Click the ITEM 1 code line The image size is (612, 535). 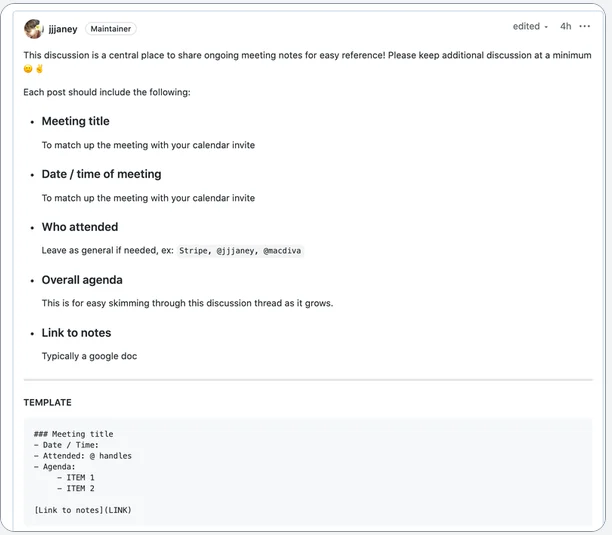[76, 478]
